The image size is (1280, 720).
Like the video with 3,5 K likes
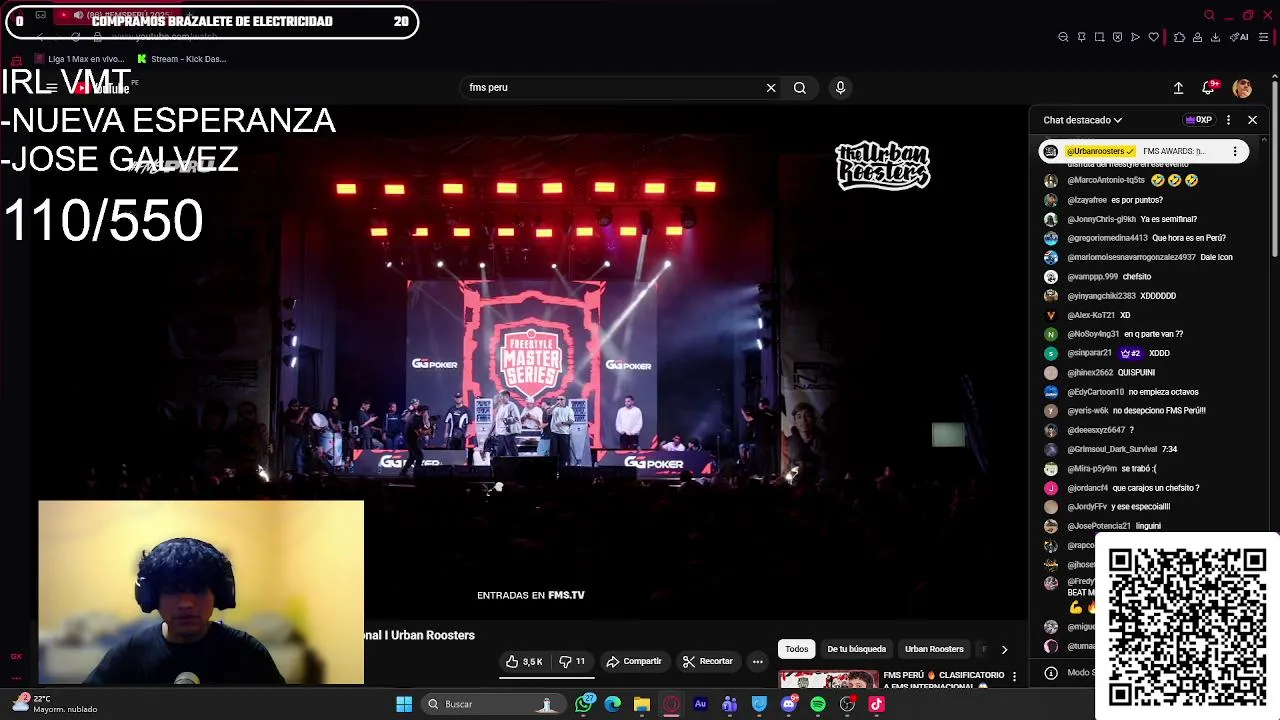(524, 662)
